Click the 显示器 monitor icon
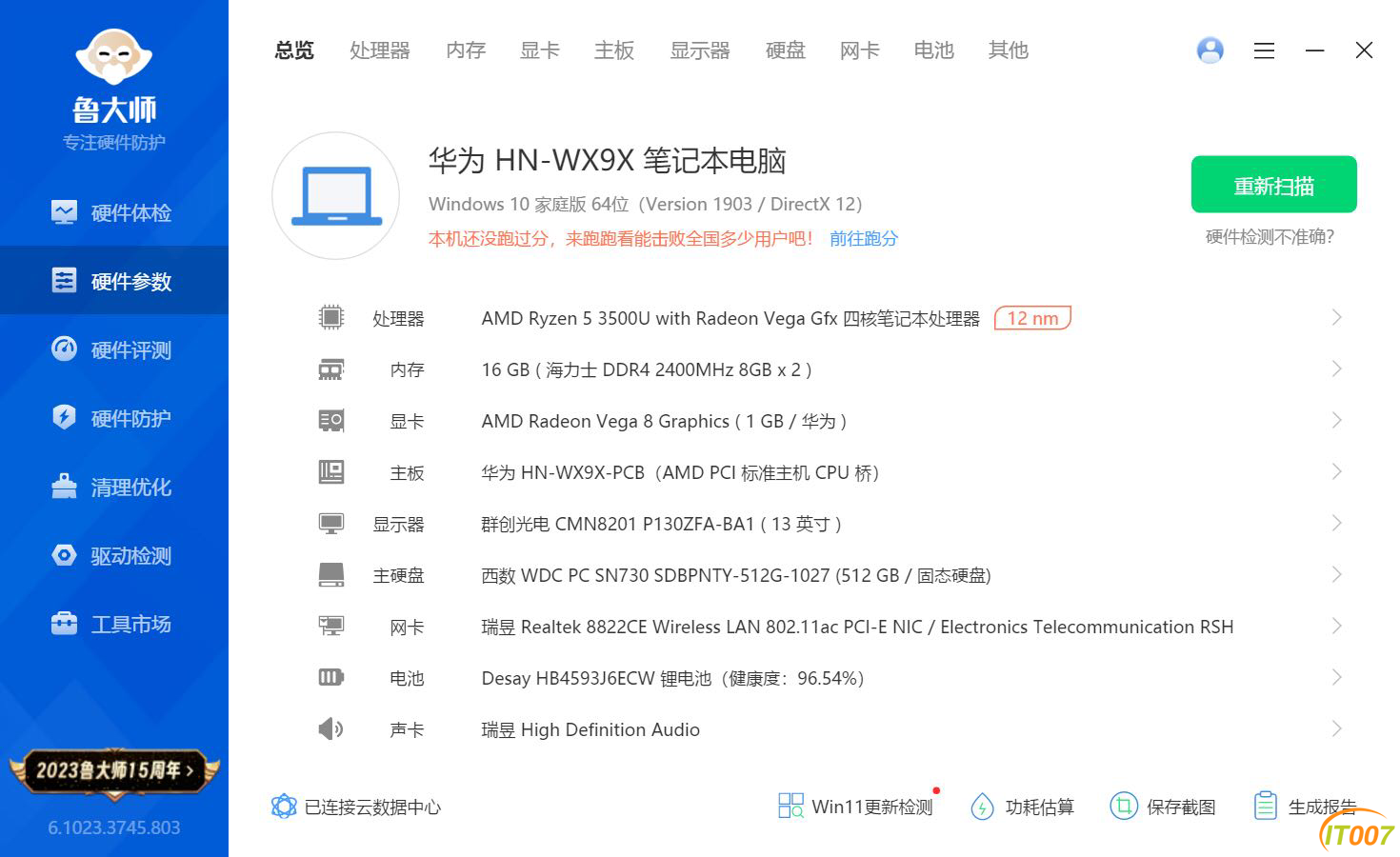 click(x=330, y=524)
